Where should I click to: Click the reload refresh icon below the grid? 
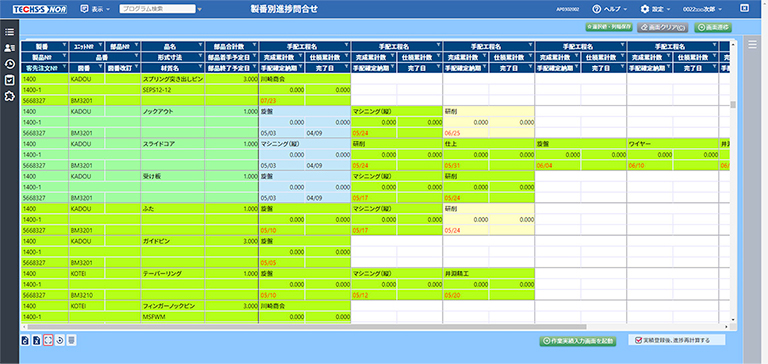tap(60, 340)
